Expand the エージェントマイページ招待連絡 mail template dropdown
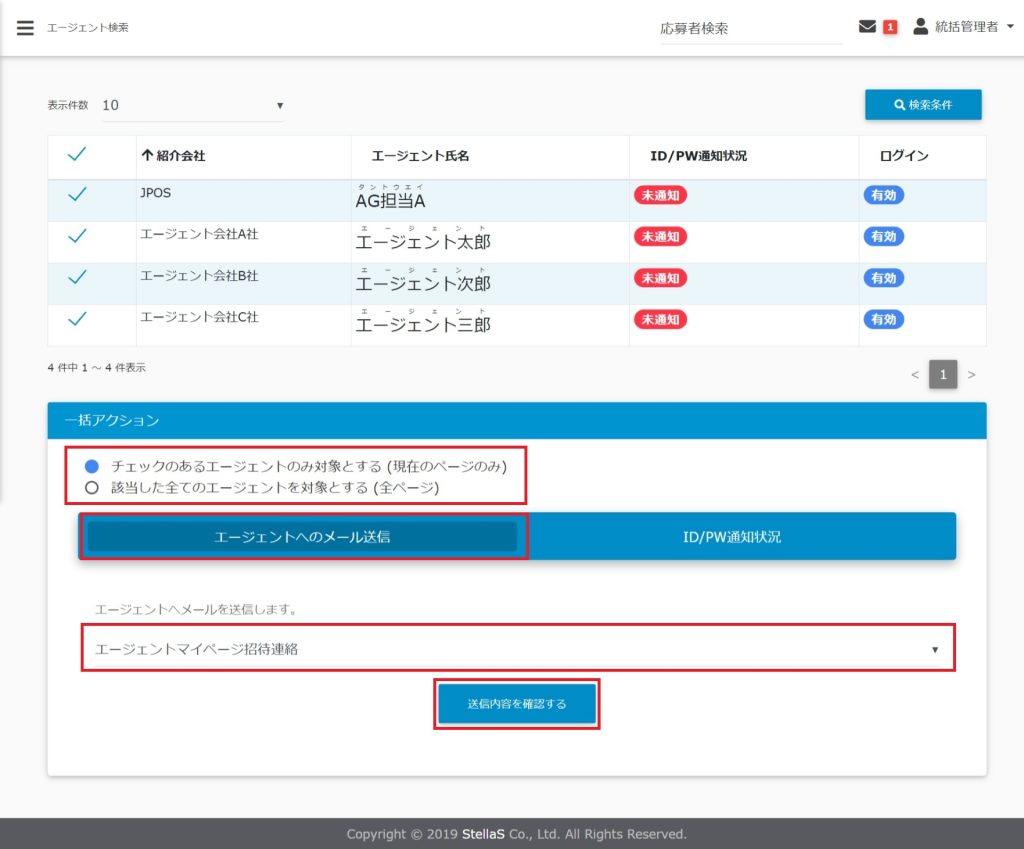1024x849 pixels. point(517,649)
